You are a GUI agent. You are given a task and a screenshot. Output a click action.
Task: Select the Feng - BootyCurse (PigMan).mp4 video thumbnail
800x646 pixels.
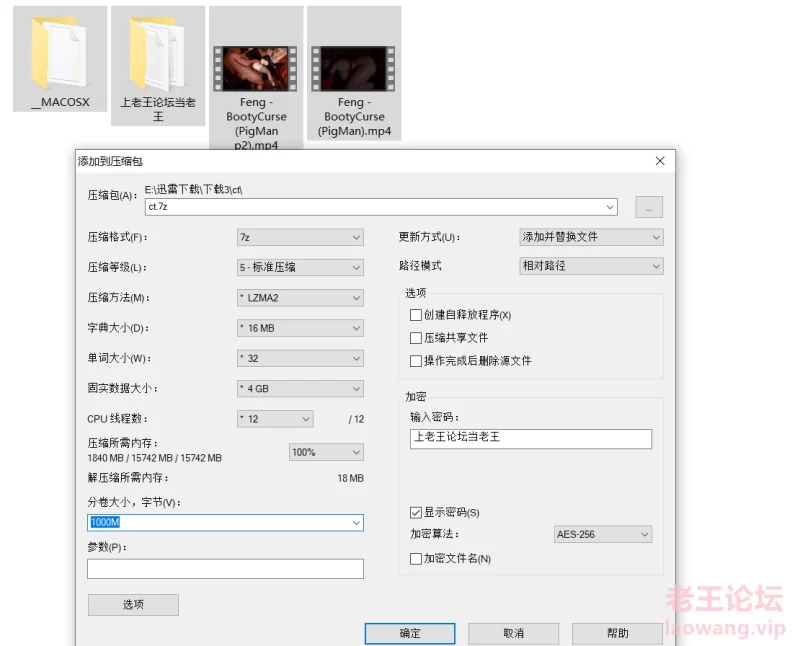(x=353, y=69)
